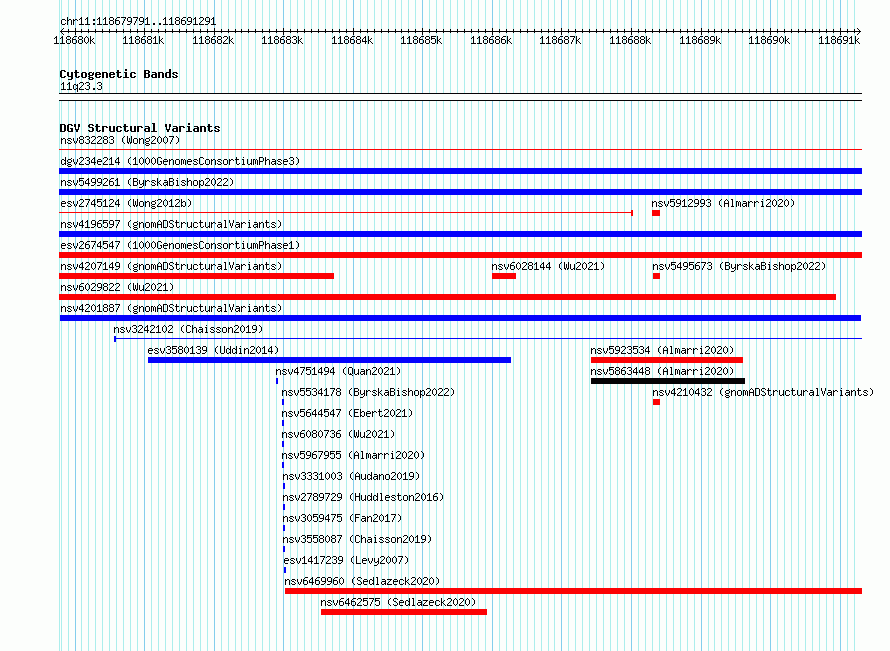Open nsv3558087 (Chaisson2019) label
This screenshot has height=651, width=890.
click(357, 539)
